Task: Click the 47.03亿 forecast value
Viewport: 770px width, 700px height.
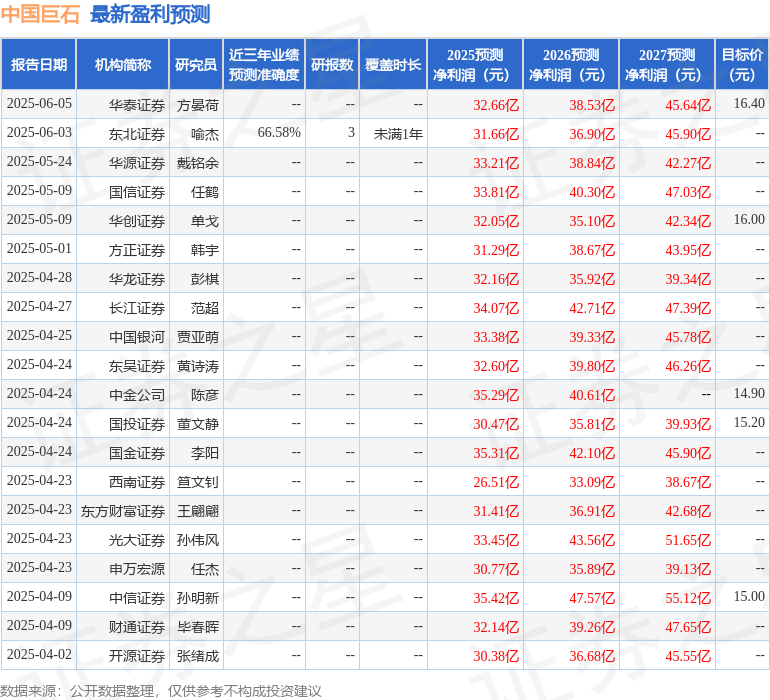Action: pyautogui.click(x=688, y=192)
